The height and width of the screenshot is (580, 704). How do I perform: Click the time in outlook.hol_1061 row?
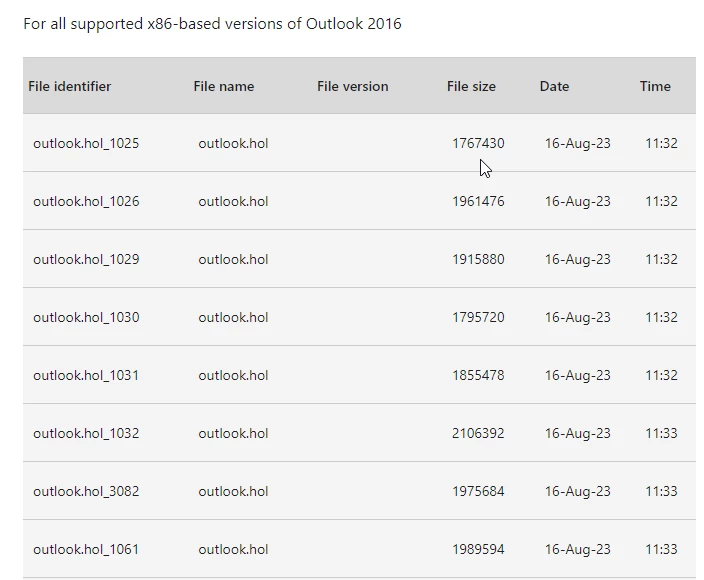(661, 549)
